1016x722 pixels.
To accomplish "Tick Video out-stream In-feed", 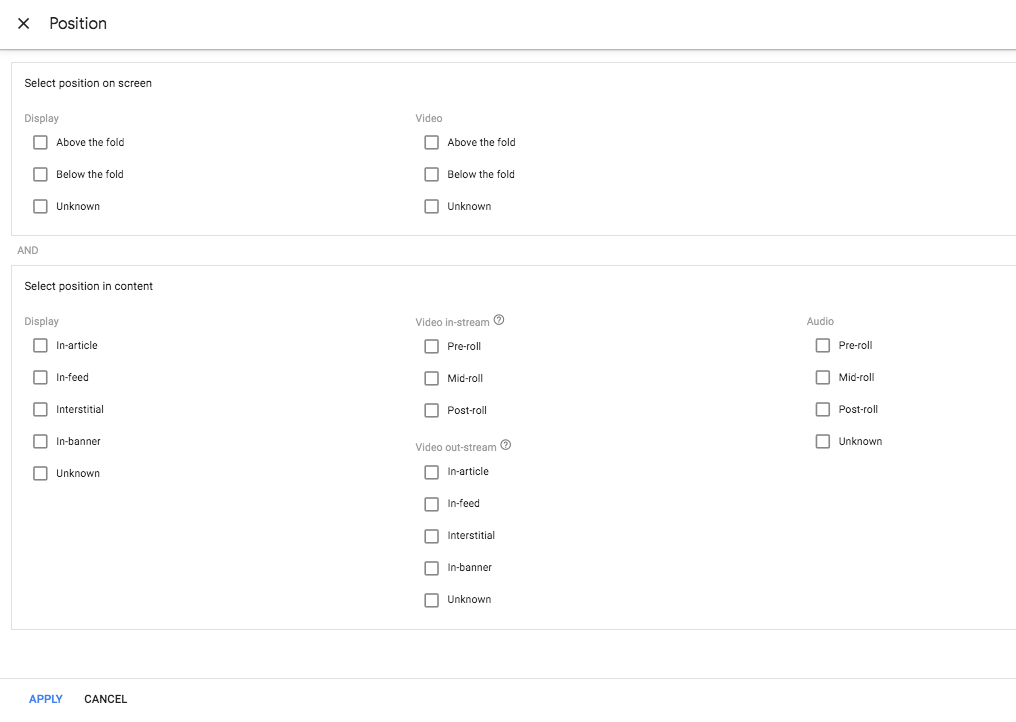I will 432,504.
